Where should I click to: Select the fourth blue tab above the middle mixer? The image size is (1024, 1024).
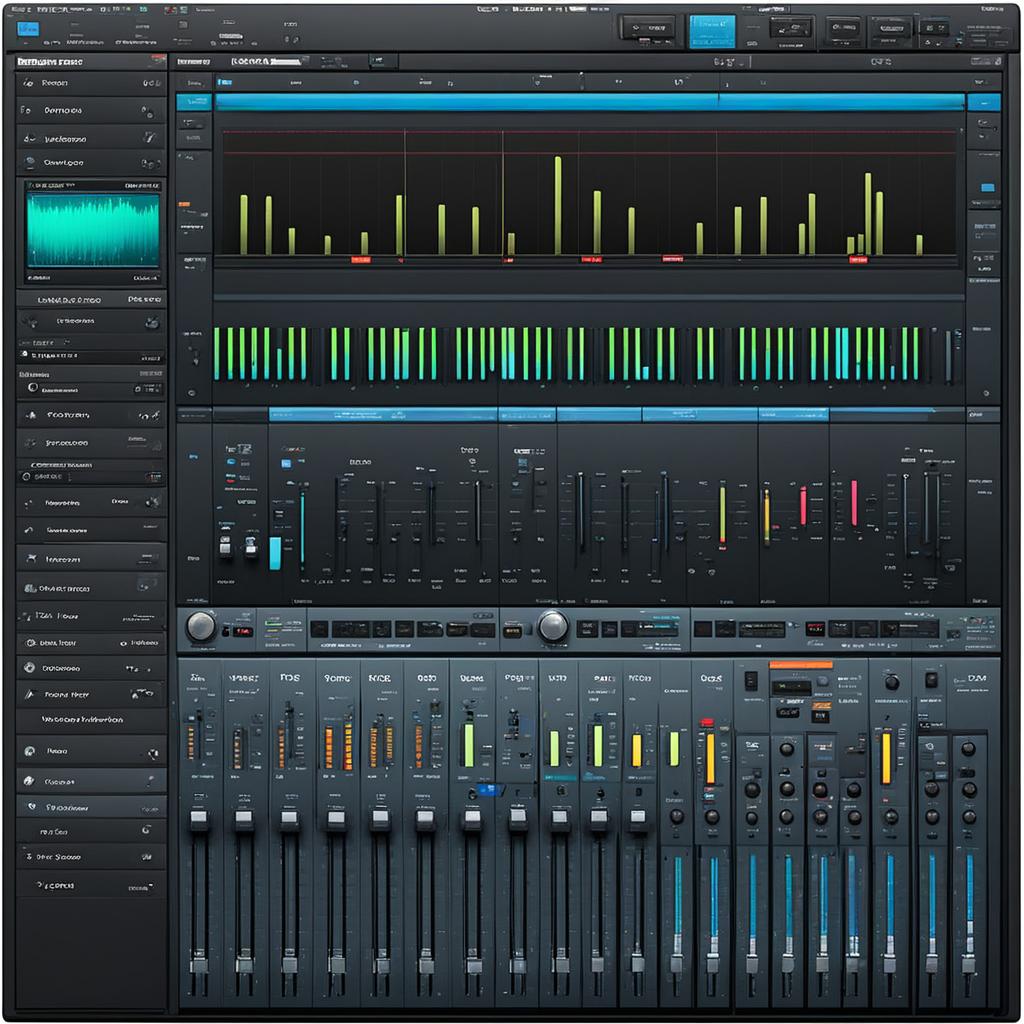699,415
